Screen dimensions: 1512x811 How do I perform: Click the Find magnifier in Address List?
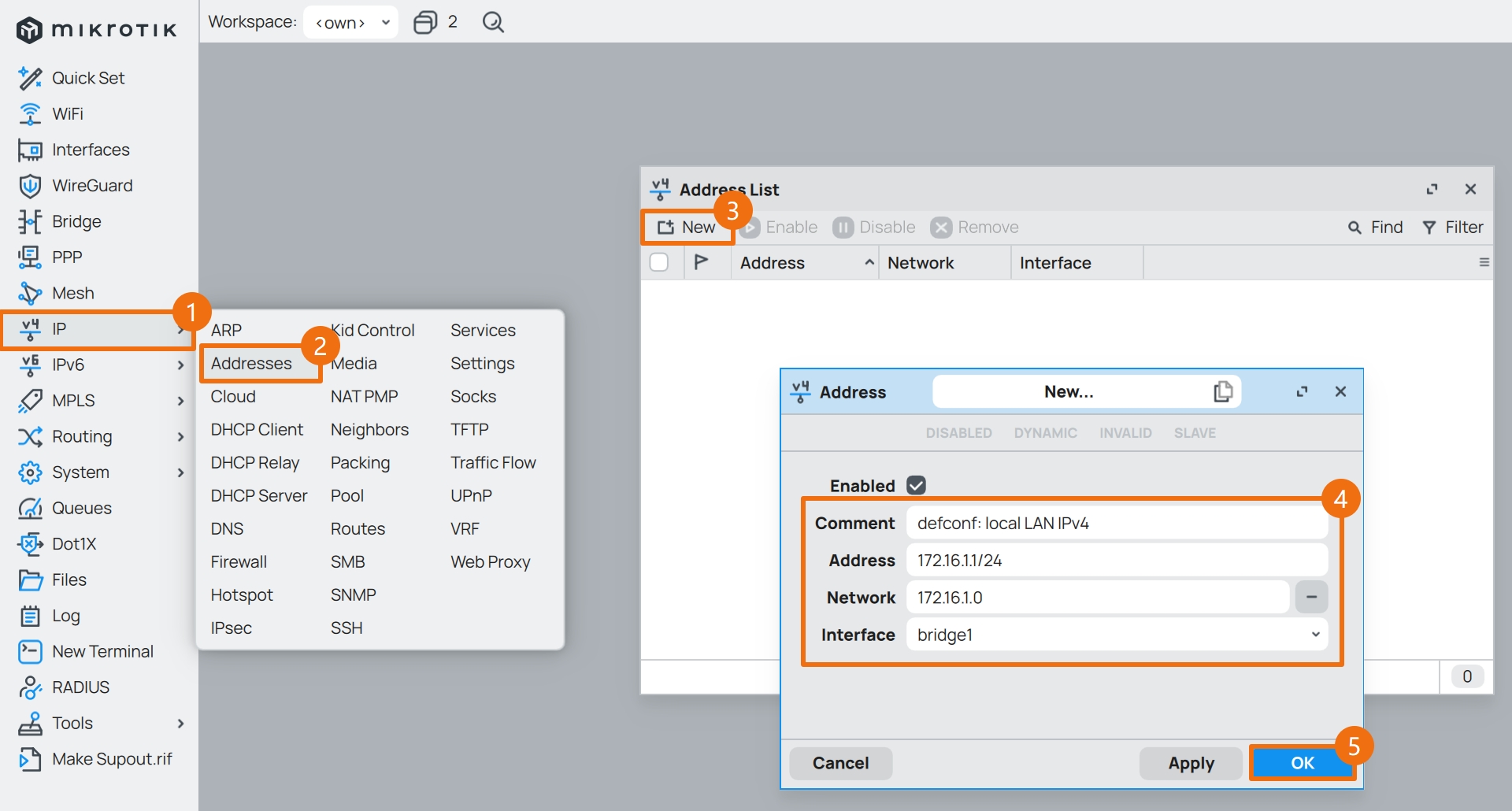[x=1354, y=228]
